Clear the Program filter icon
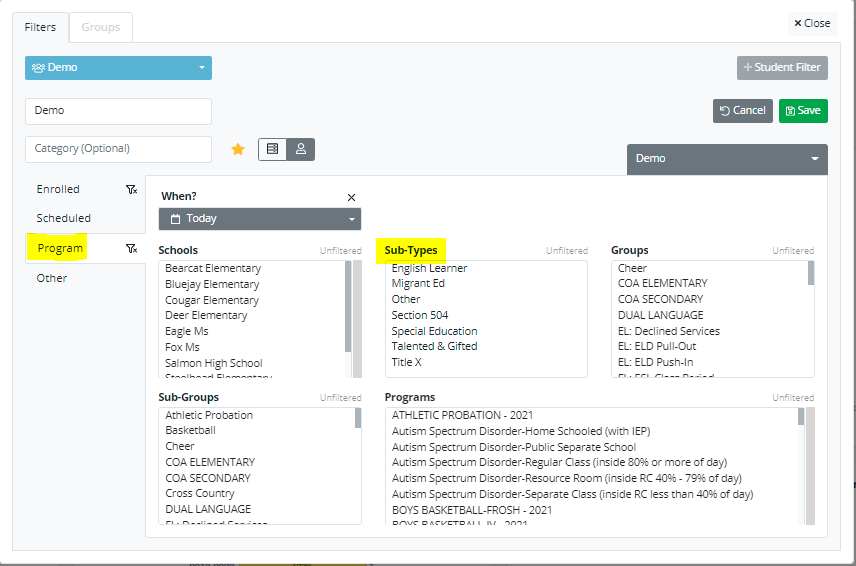 click(131, 248)
